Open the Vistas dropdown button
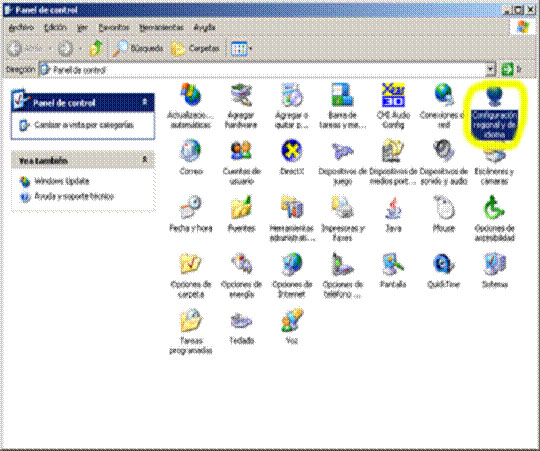 (241, 49)
